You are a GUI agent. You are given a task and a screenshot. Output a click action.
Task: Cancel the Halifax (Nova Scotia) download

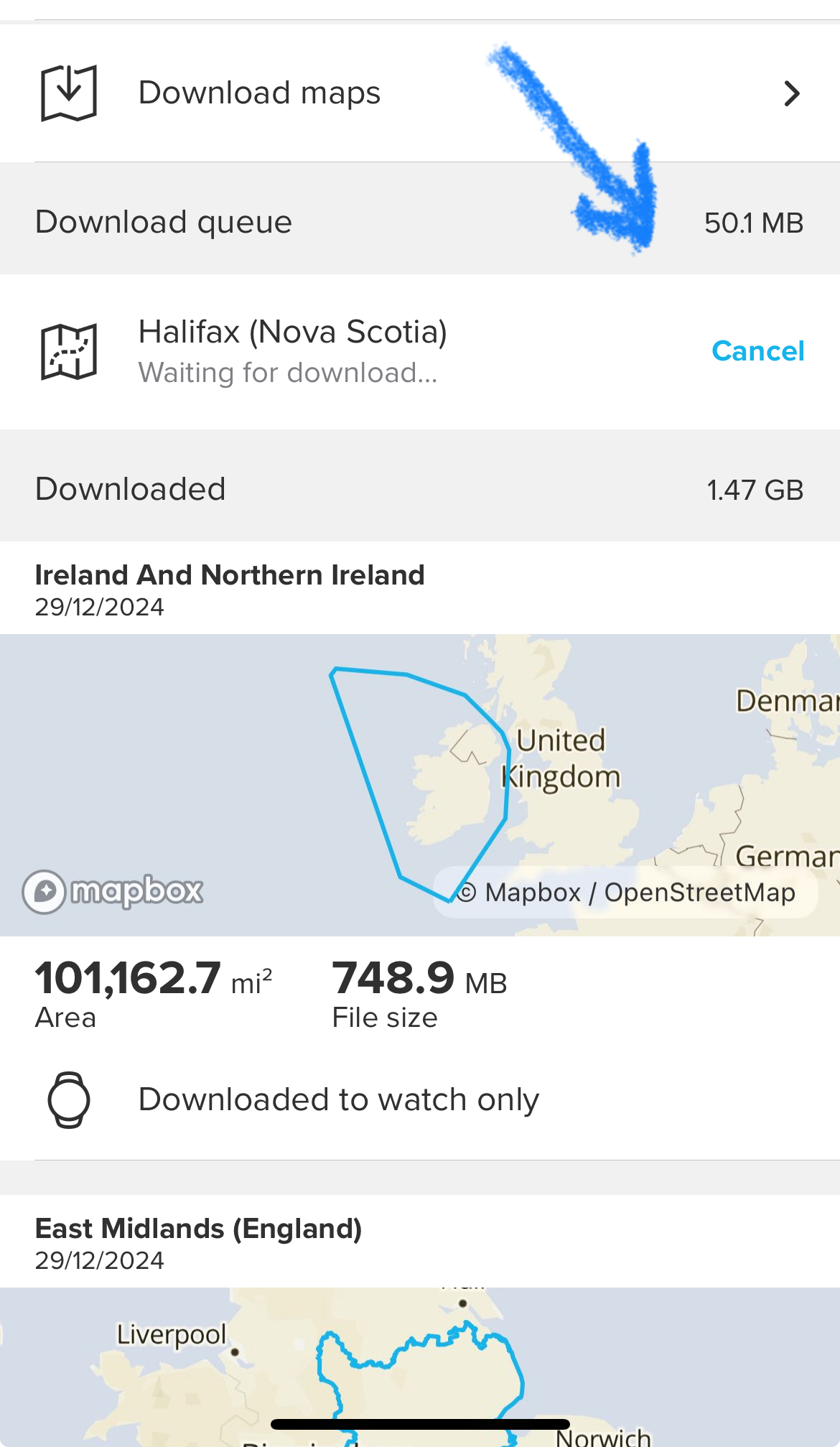click(x=757, y=351)
